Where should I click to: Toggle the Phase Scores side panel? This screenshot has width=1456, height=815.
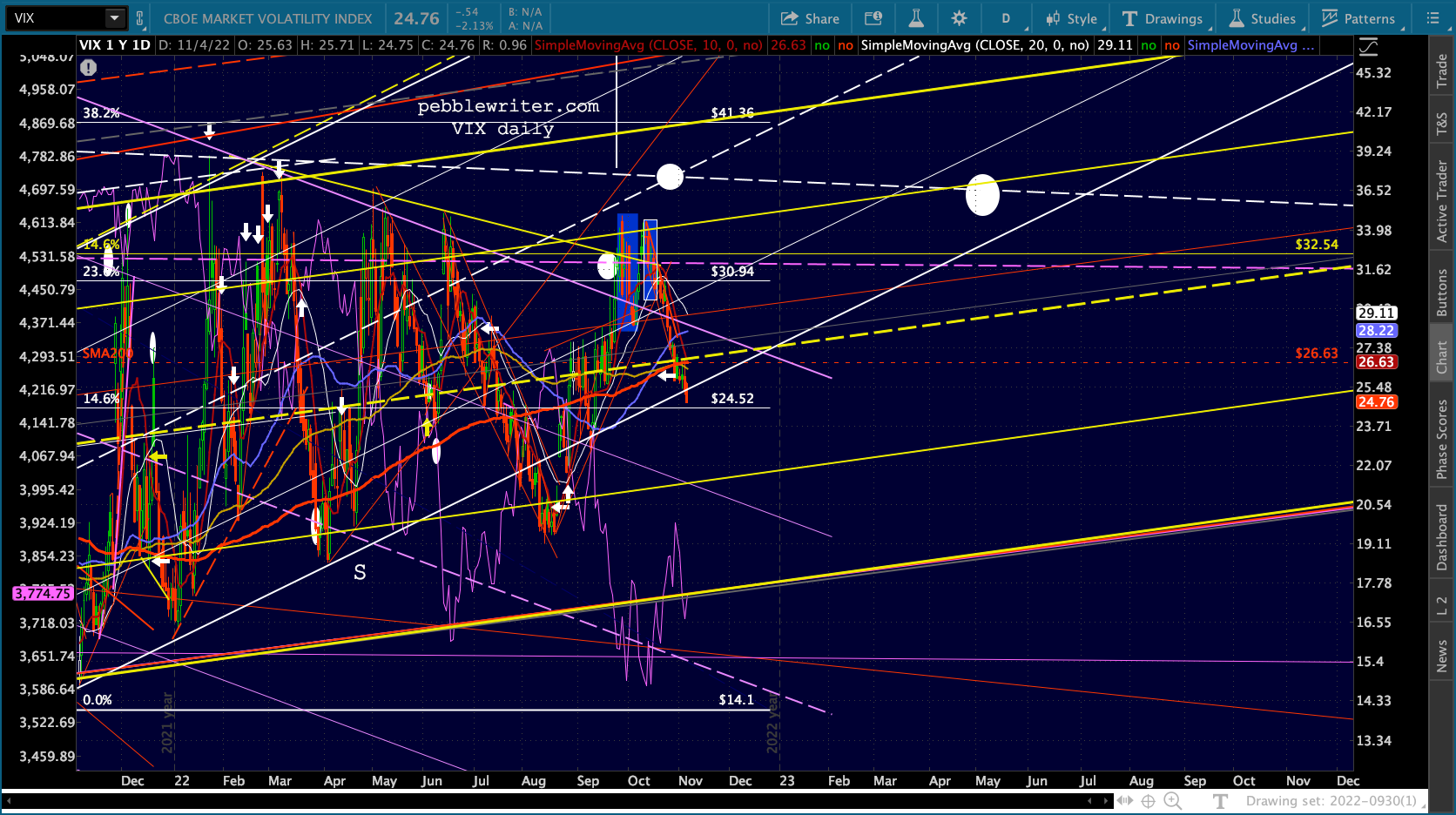click(1442, 440)
